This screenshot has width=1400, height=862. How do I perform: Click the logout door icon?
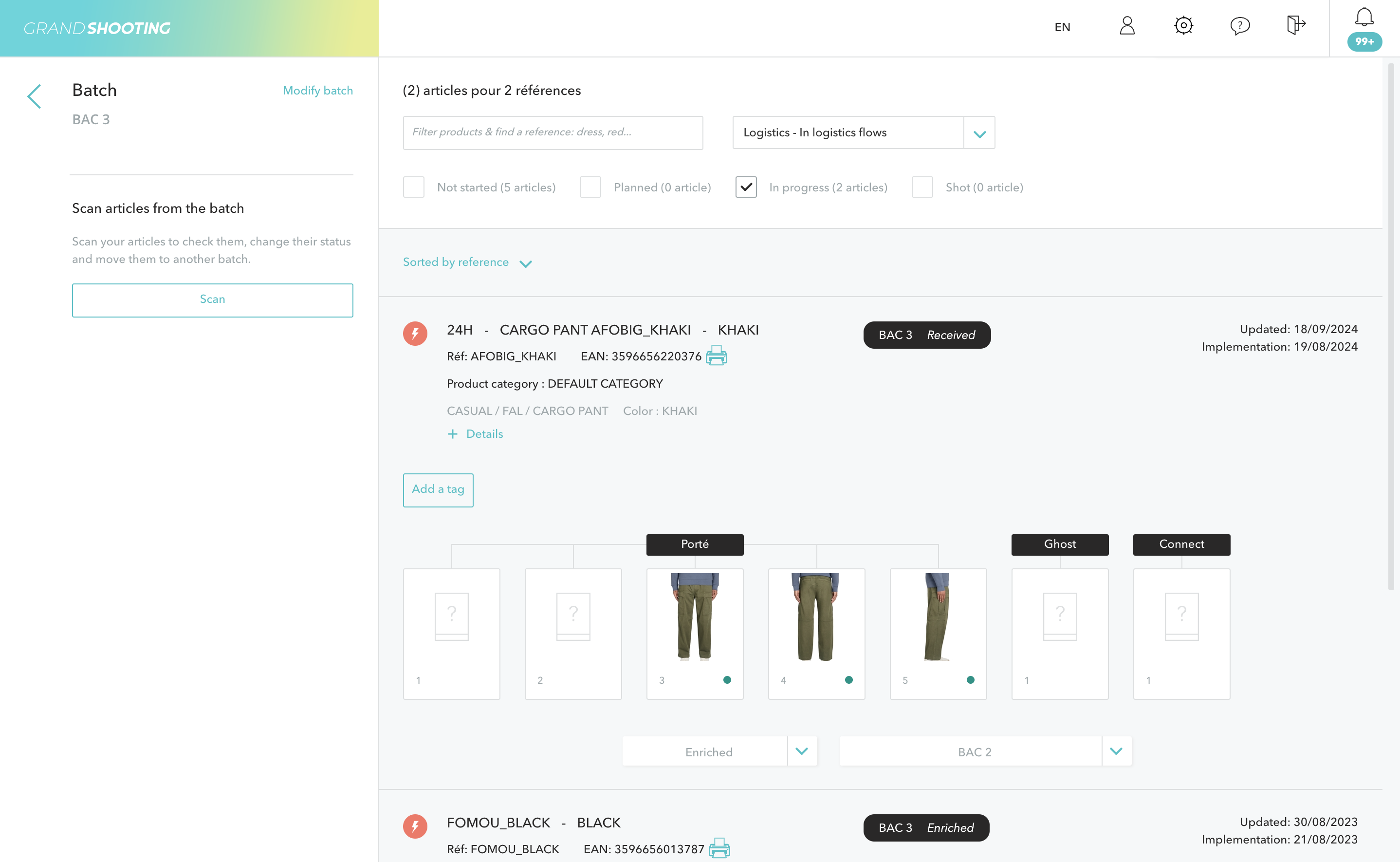click(x=1295, y=26)
